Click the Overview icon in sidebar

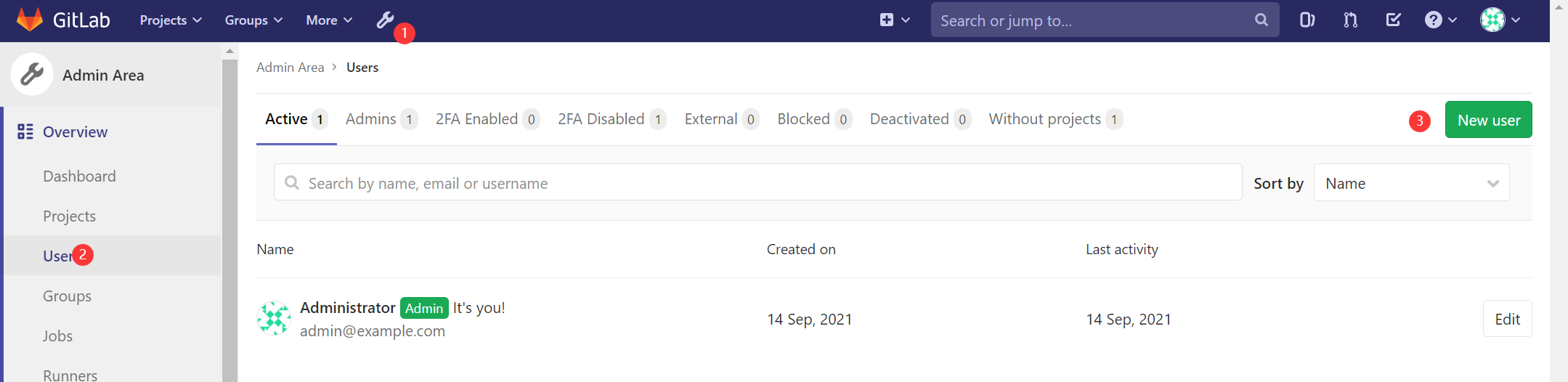point(25,131)
